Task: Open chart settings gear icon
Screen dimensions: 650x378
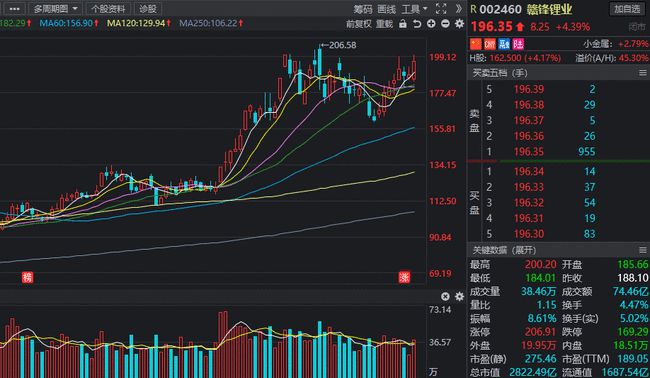Action: 459,24
